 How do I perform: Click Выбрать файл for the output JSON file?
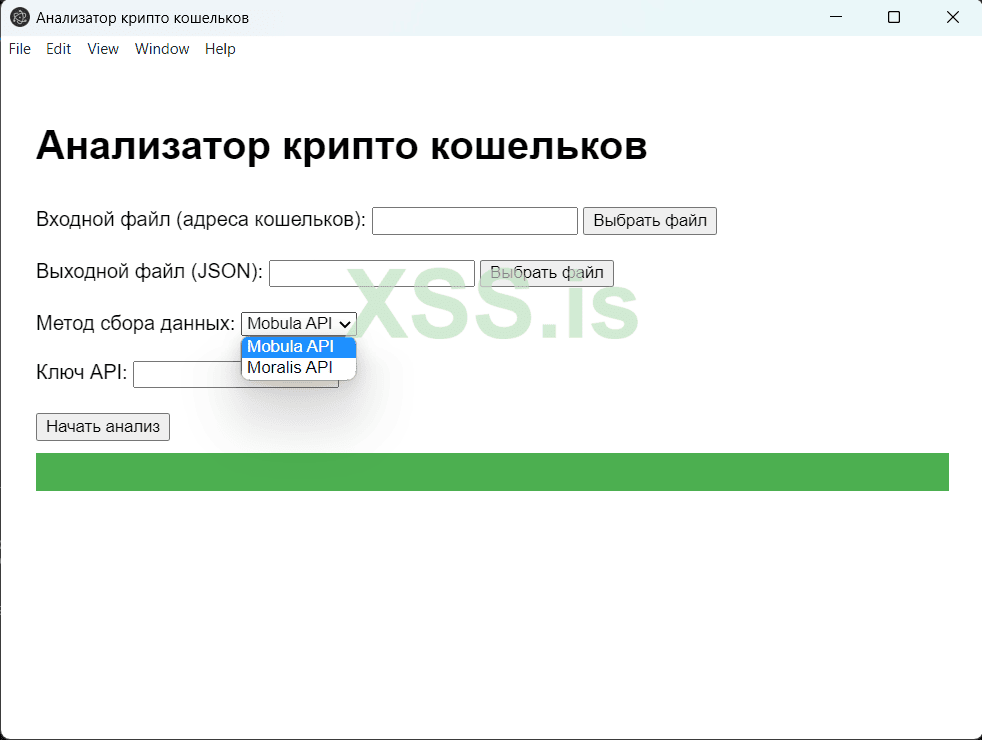point(546,272)
